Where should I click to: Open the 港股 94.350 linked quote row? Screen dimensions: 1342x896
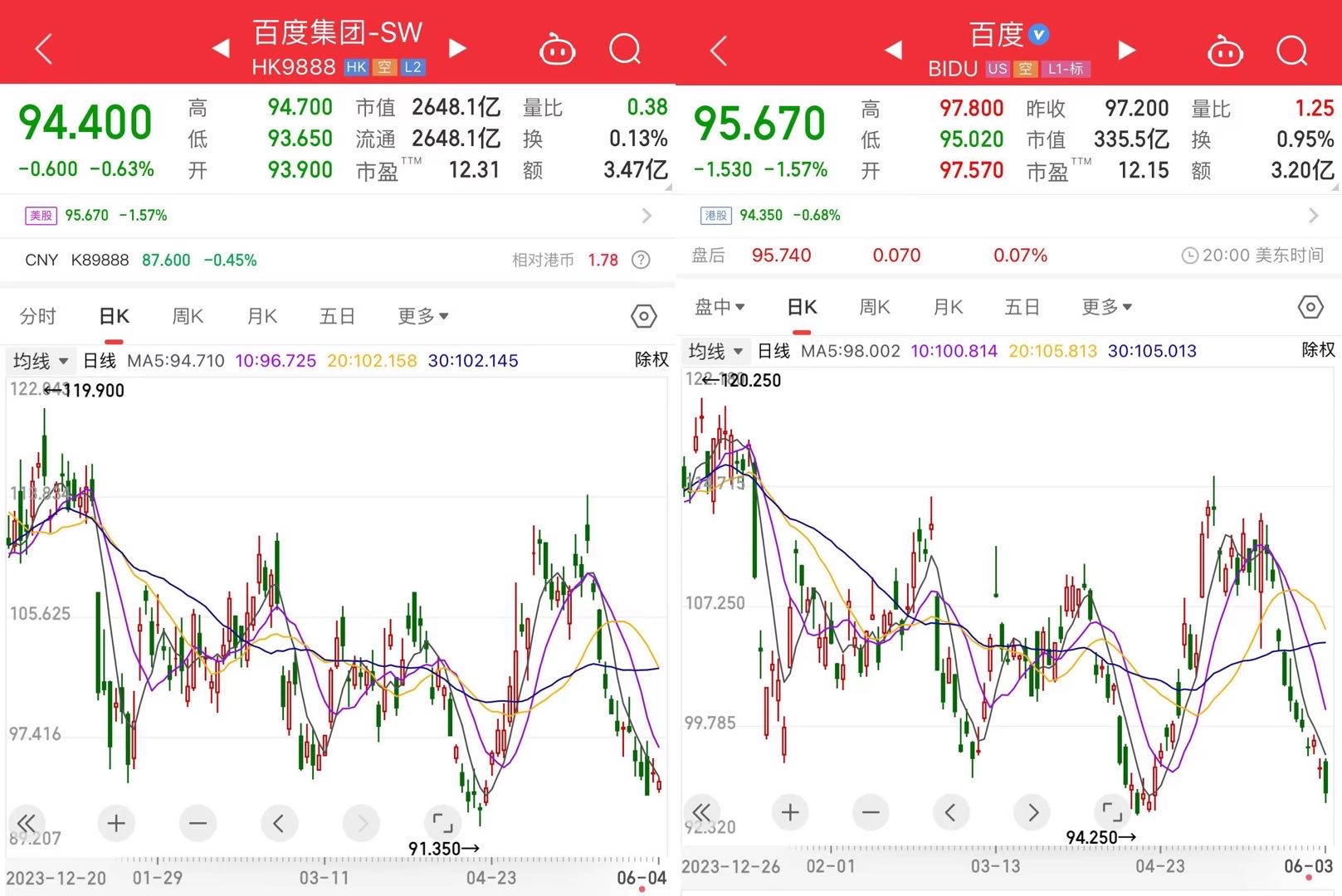pyautogui.click(x=1009, y=216)
